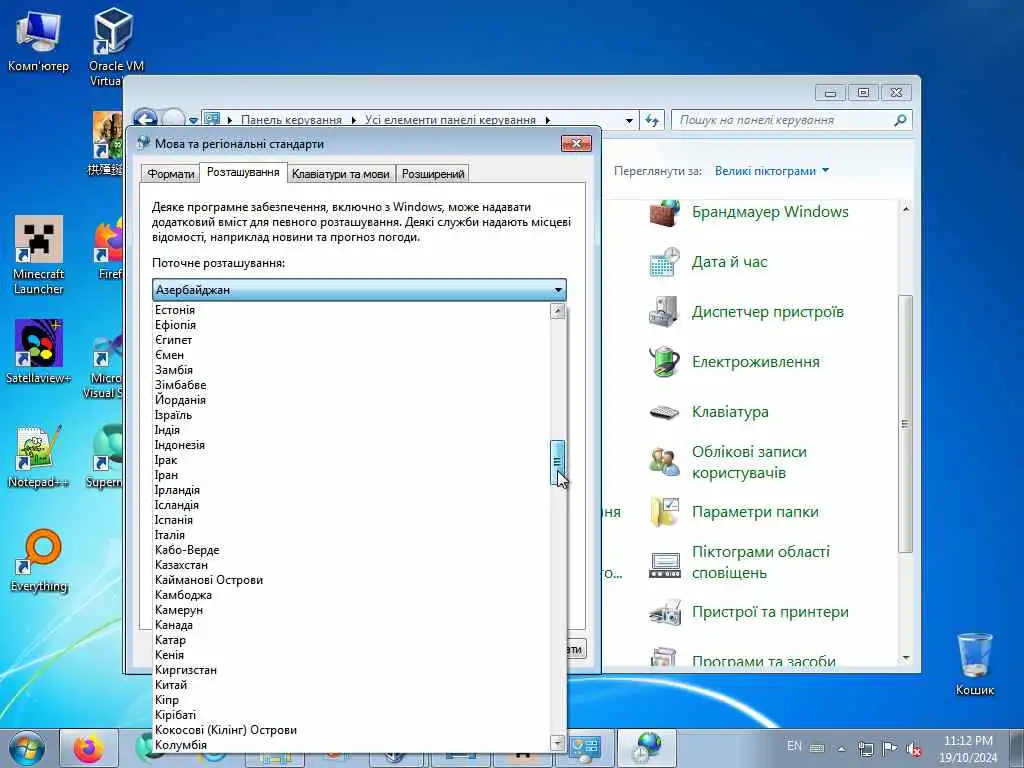Screen dimensions: 1024x768
Task: Click the Пристрої та принтери icon
Action: [x=664, y=613]
